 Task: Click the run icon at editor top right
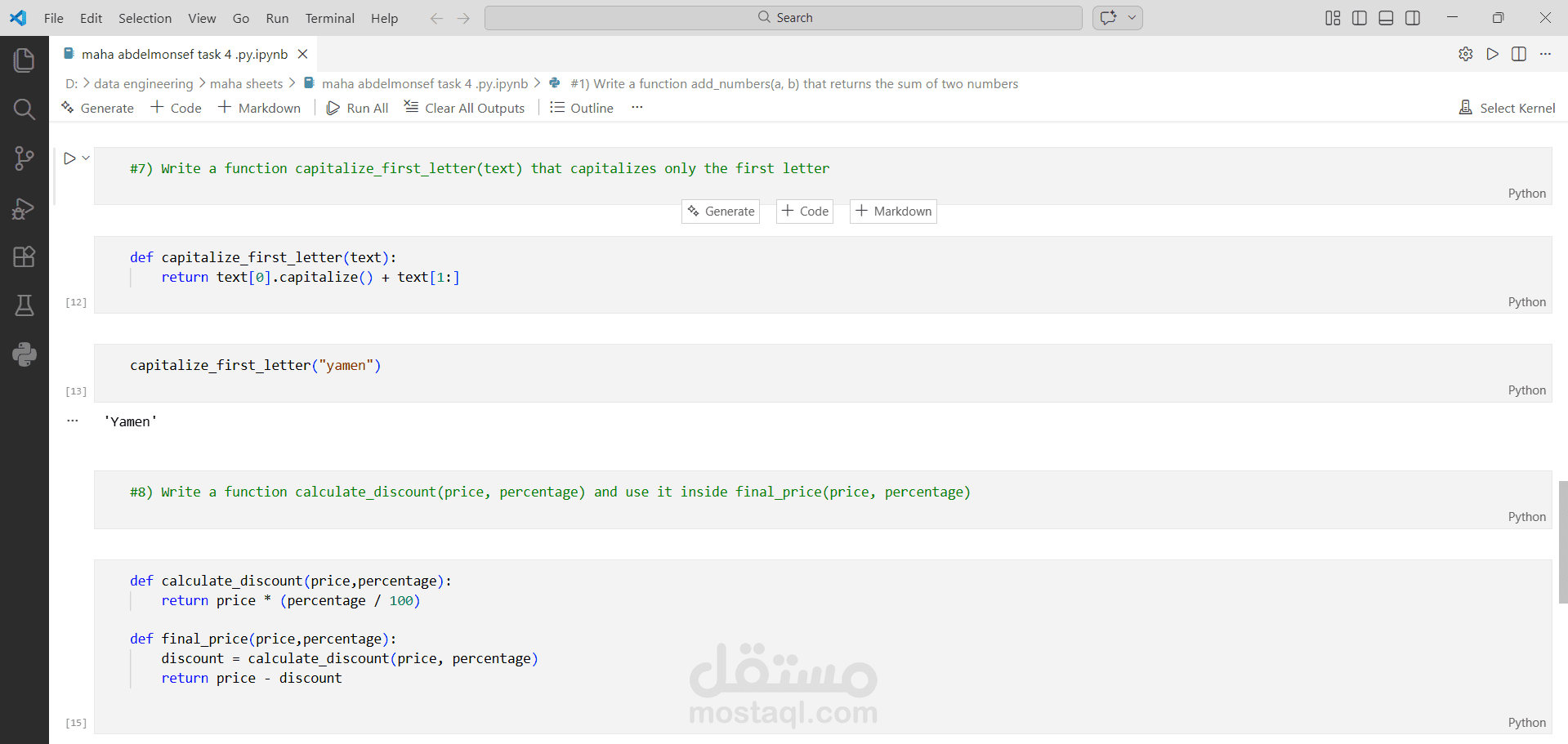1493,54
